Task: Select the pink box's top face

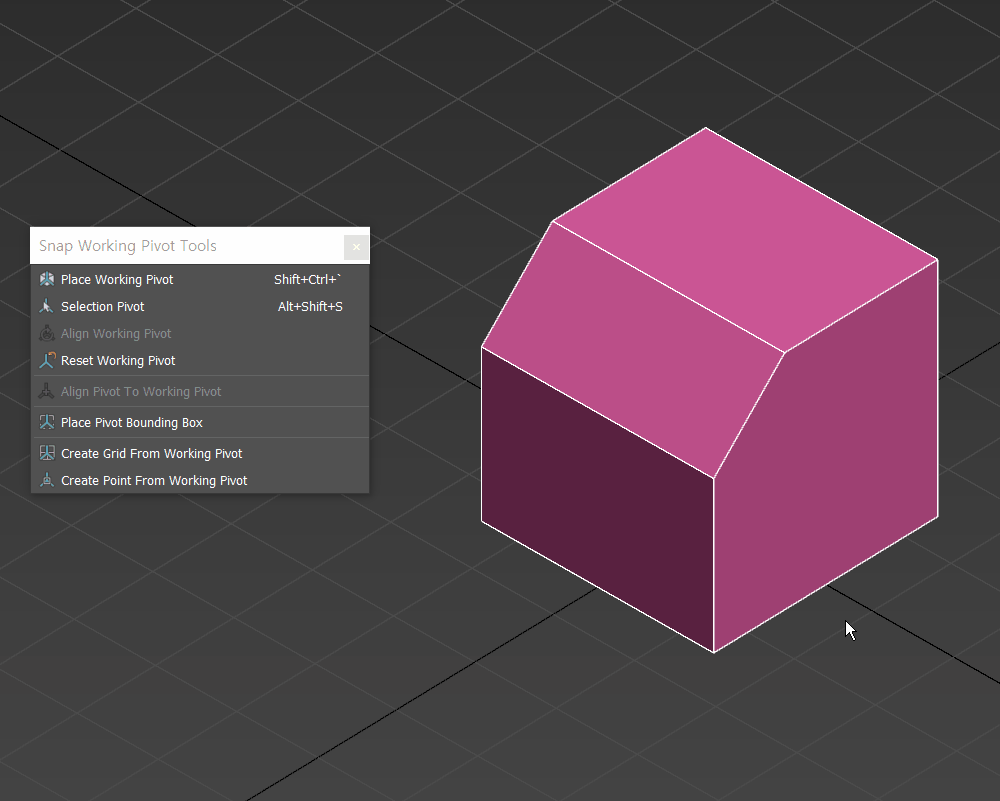Action: point(745,240)
